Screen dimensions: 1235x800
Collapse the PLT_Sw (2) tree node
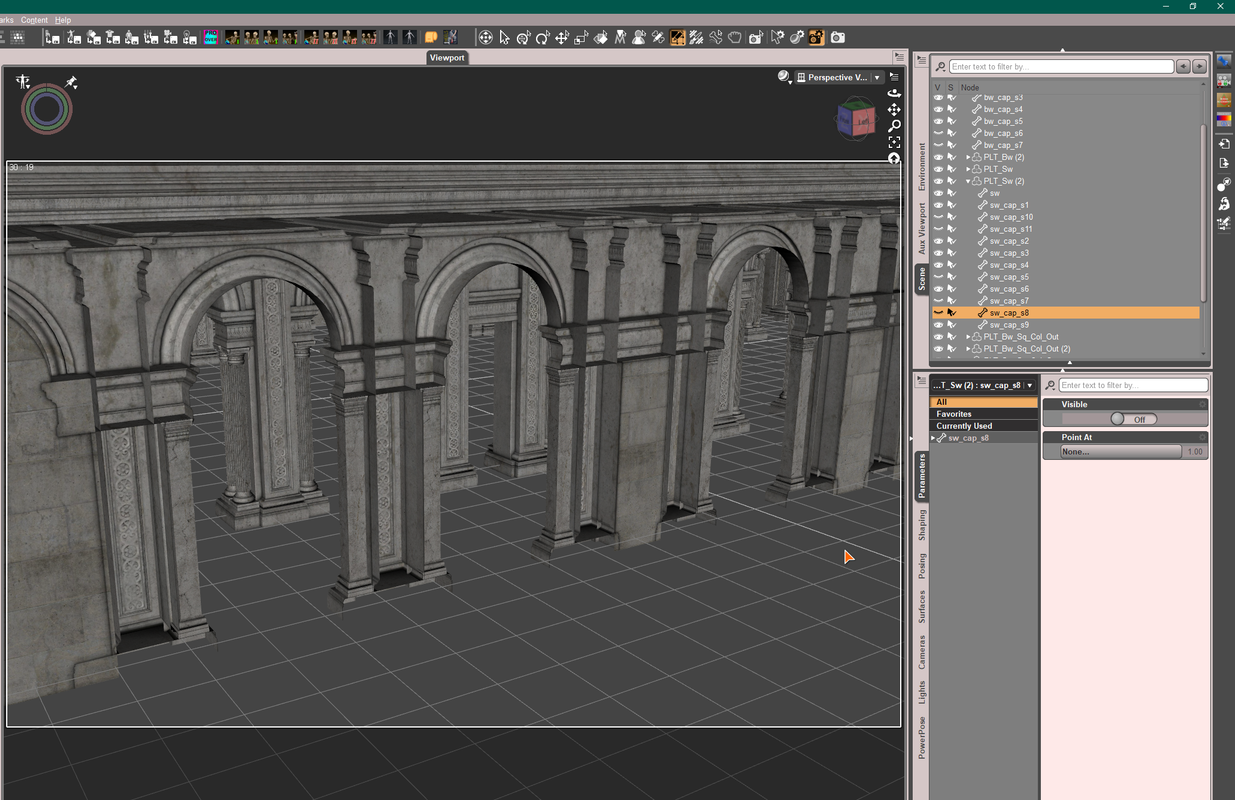[x=968, y=181]
